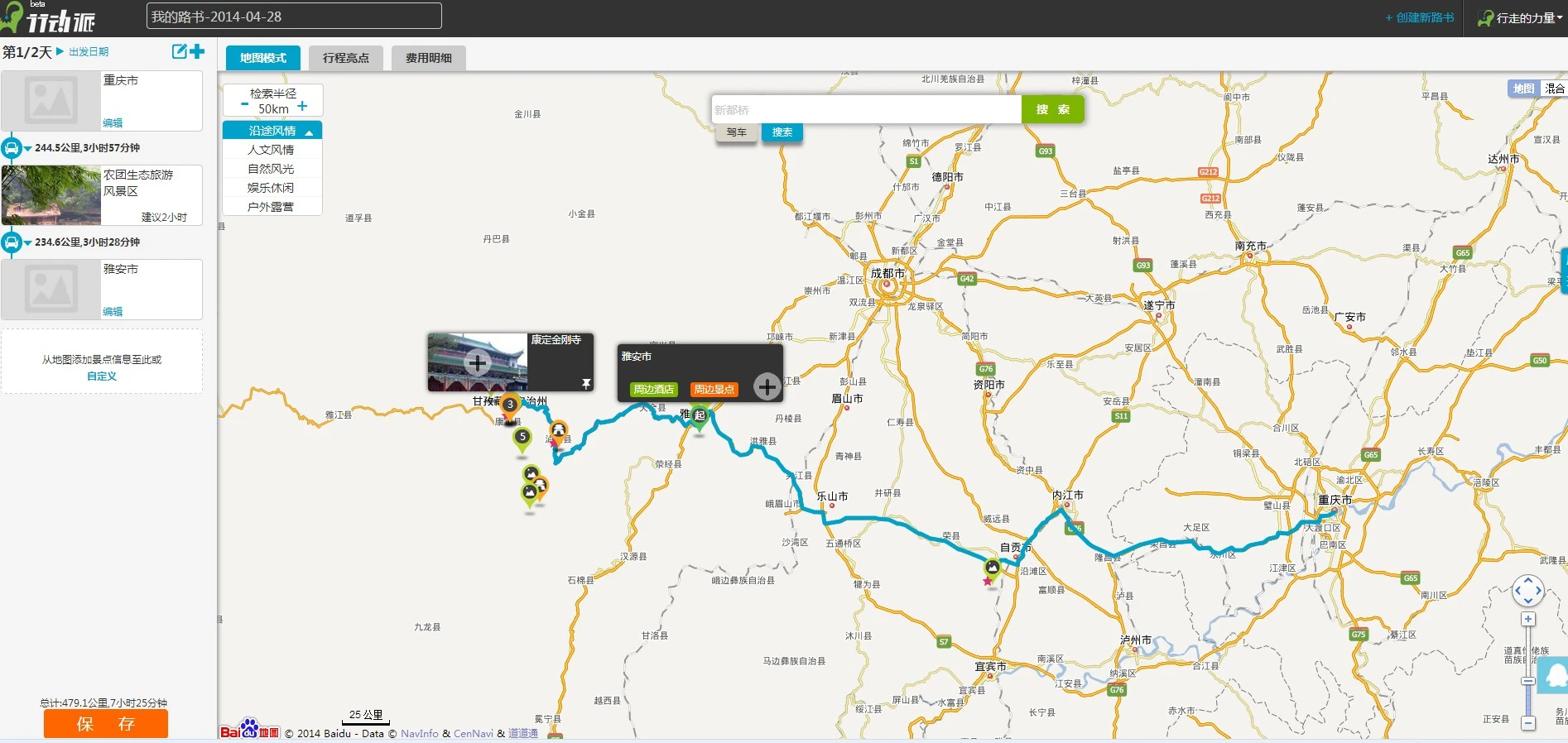This screenshot has height=743, width=1568.
Task: Choose 娱乐休闲 in the category list
Action: (x=272, y=188)
